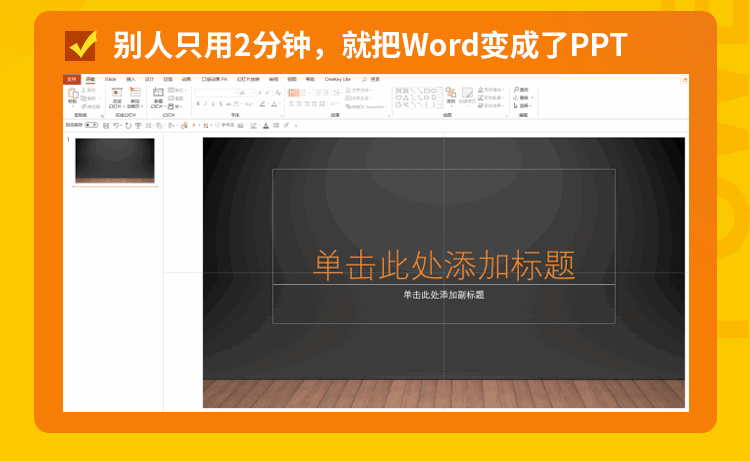Click the Decrease Font Size icon
Viewport: 750px width, 461px height.
pos(267,93)
